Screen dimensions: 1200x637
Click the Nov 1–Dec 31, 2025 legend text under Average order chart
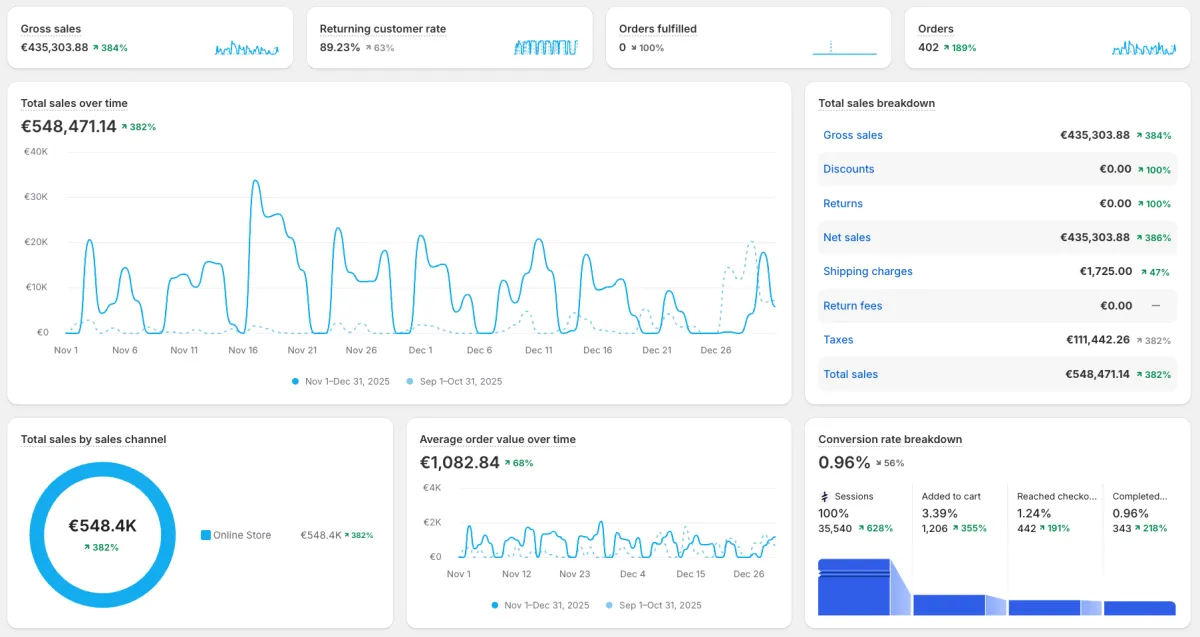click(x=547, y=605)
